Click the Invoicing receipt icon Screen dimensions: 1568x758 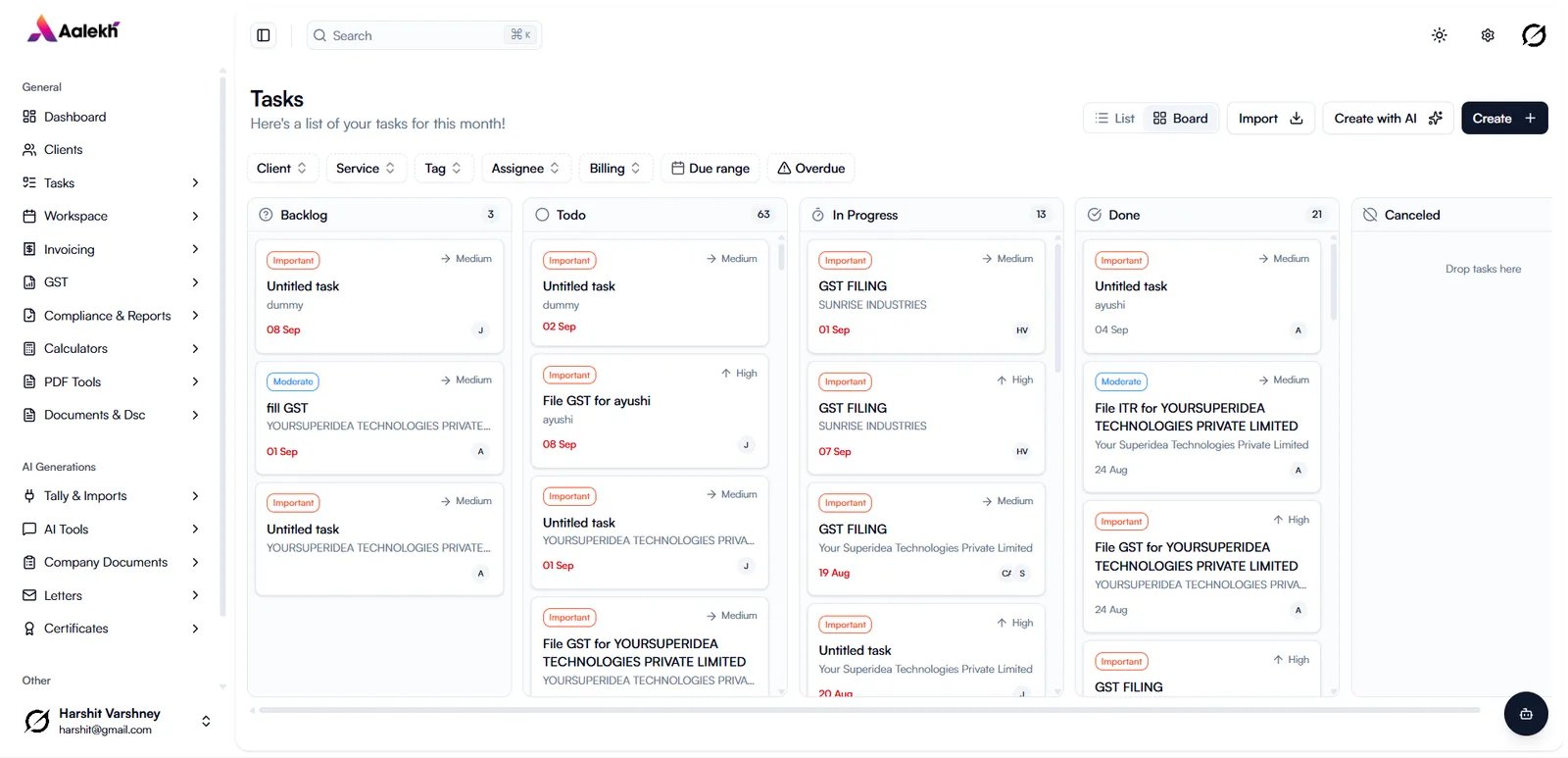click(29, 249)
